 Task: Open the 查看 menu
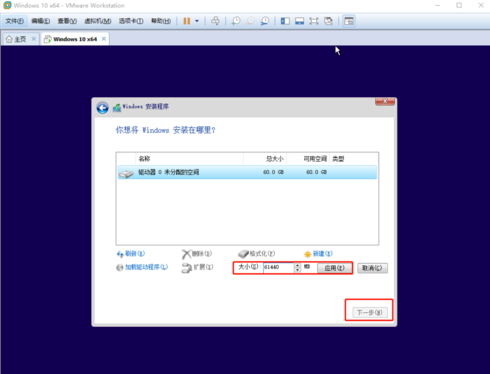point(67,21)
